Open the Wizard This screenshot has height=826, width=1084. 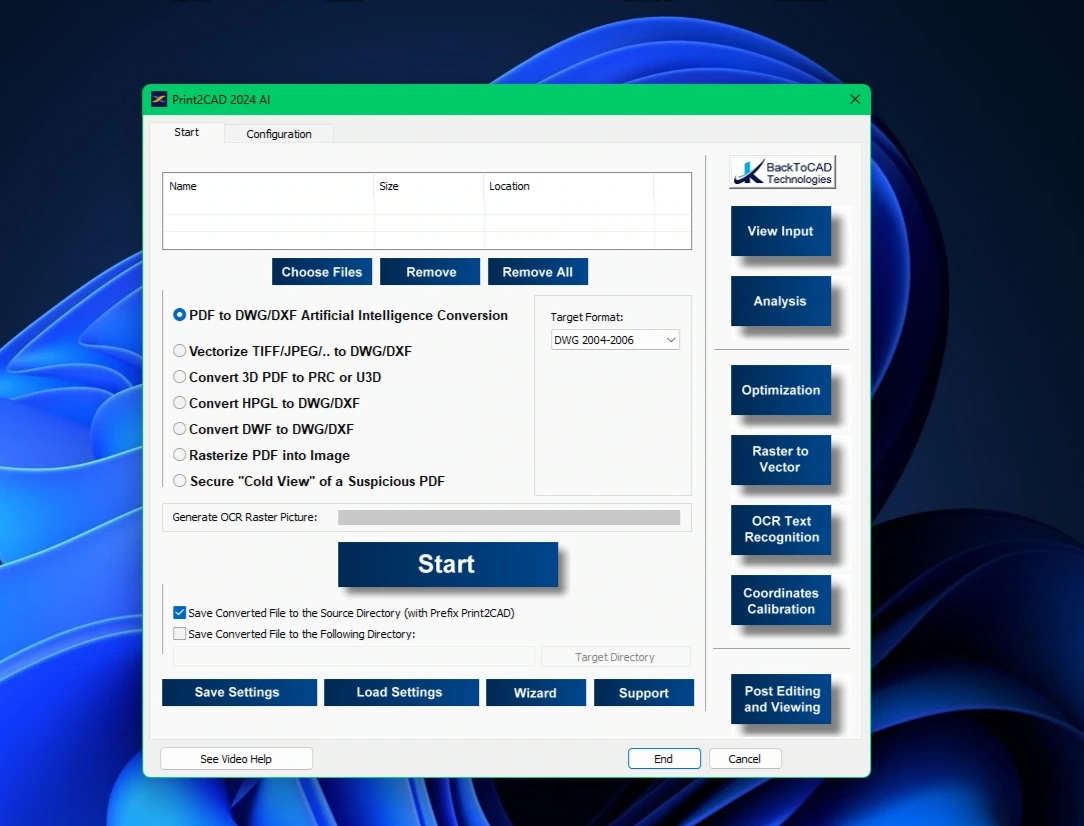536,693
